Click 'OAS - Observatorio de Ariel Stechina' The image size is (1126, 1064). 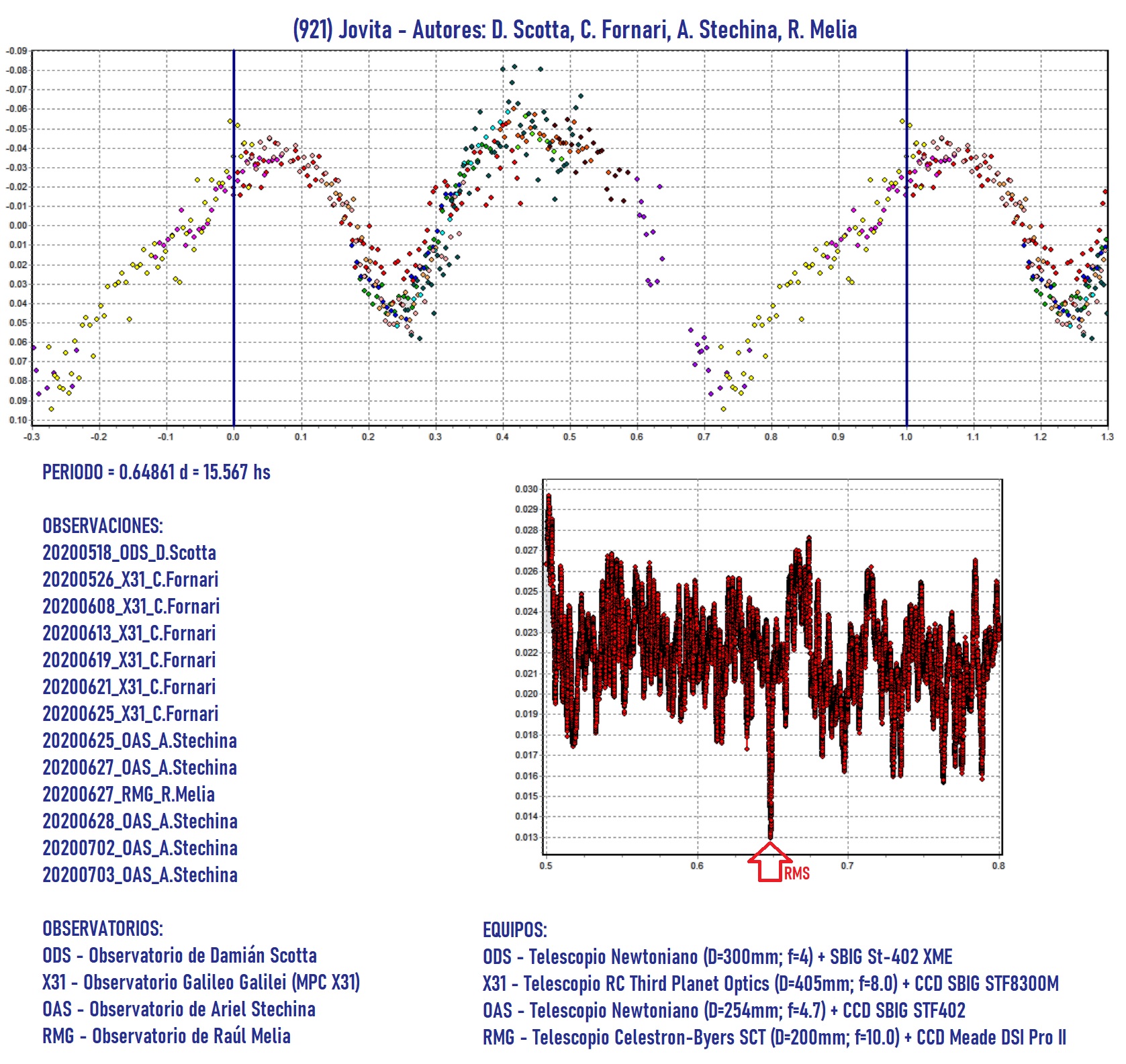click(179, 1009)
